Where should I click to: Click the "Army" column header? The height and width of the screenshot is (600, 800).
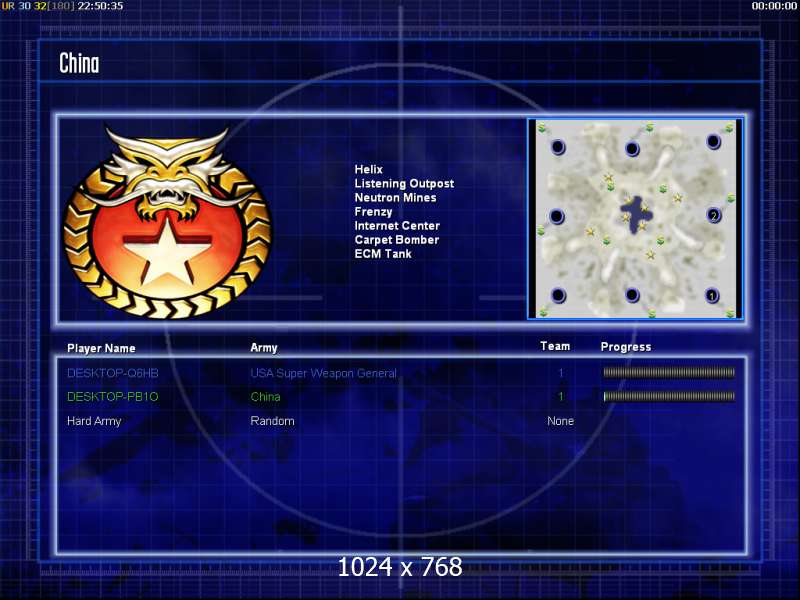pyautogui.click(x=264, y=348)
